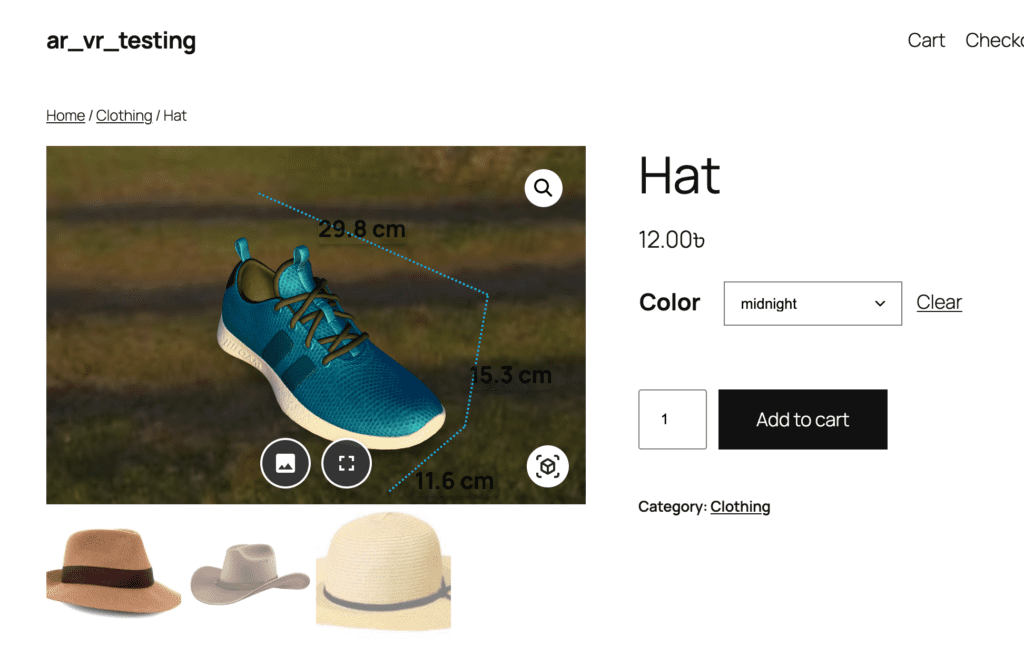Select the gray cowboy hat thumbnail
This screenshot has height=664, width=1024.
coord(249,572)
